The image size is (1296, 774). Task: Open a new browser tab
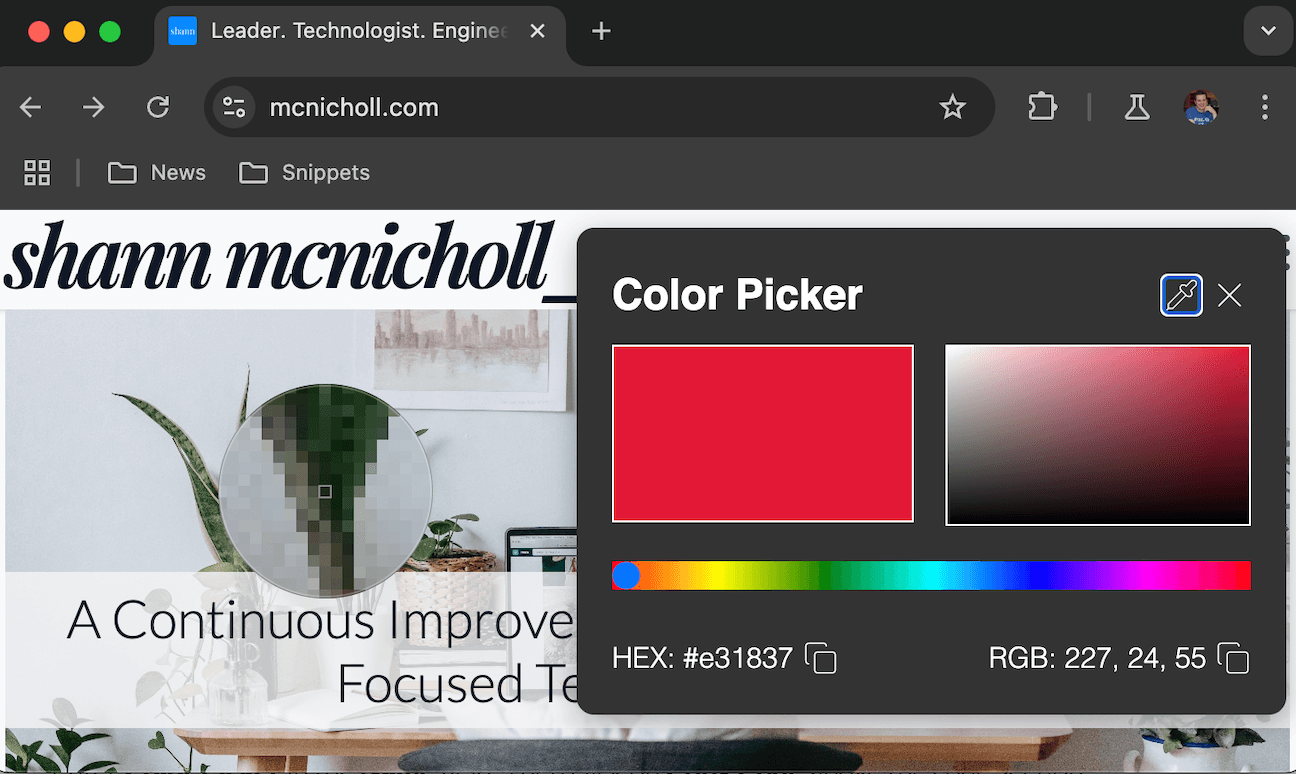click(600, 31)
